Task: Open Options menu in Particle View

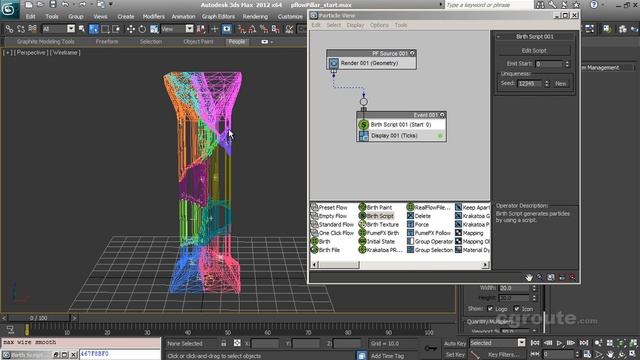Action: [x=379, y=25]
